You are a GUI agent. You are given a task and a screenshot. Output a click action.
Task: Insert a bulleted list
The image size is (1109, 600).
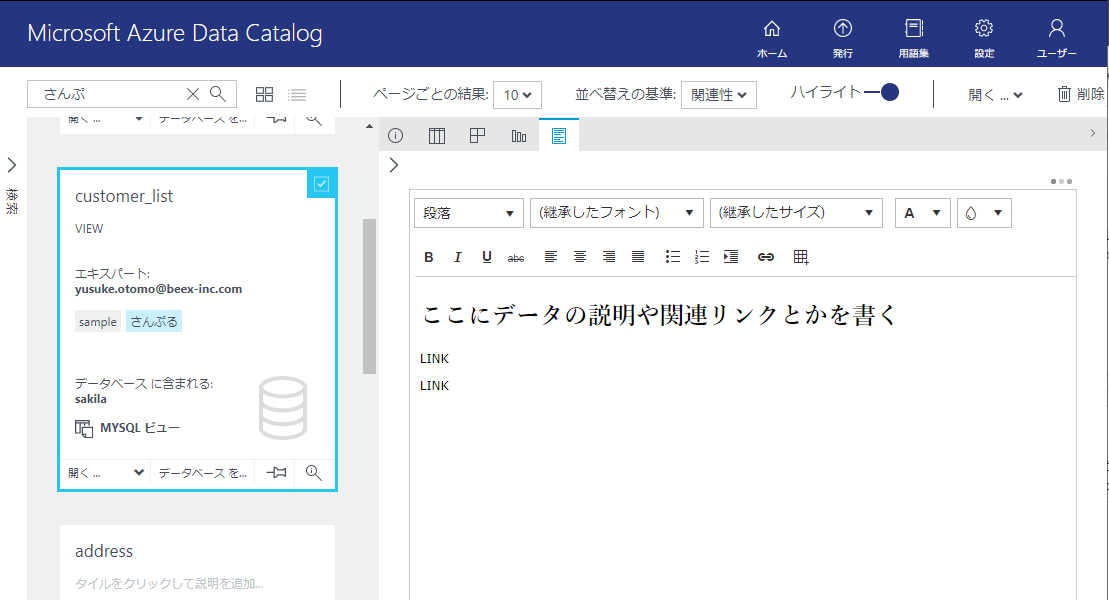coord(673,257)
